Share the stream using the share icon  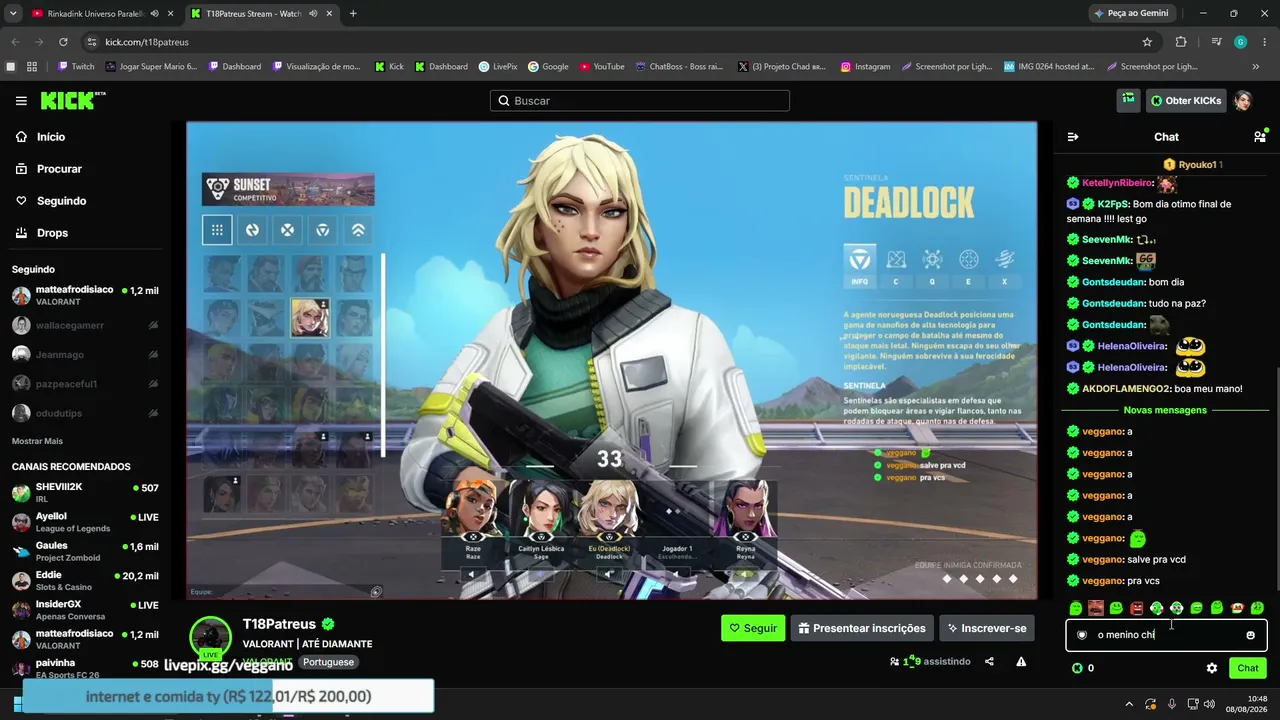pos(989,661)
